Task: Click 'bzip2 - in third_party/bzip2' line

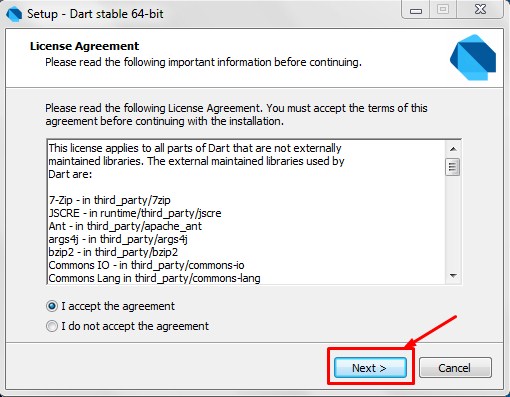Action: point(113,252)
